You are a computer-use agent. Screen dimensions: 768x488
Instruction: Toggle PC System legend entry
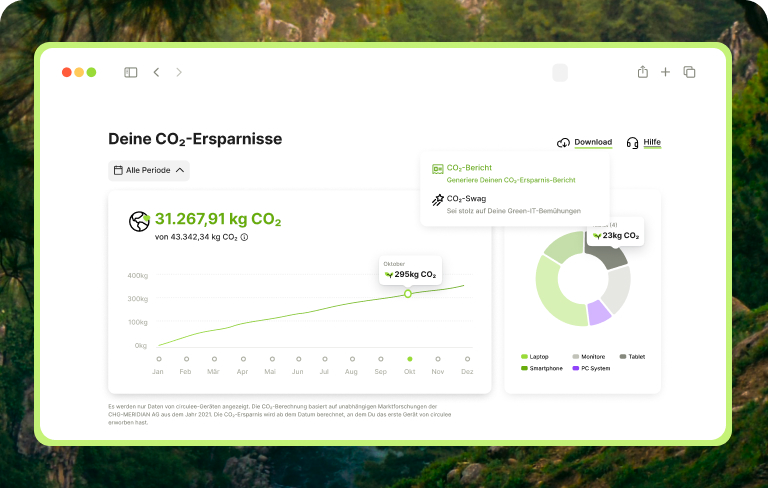[591, 368]
